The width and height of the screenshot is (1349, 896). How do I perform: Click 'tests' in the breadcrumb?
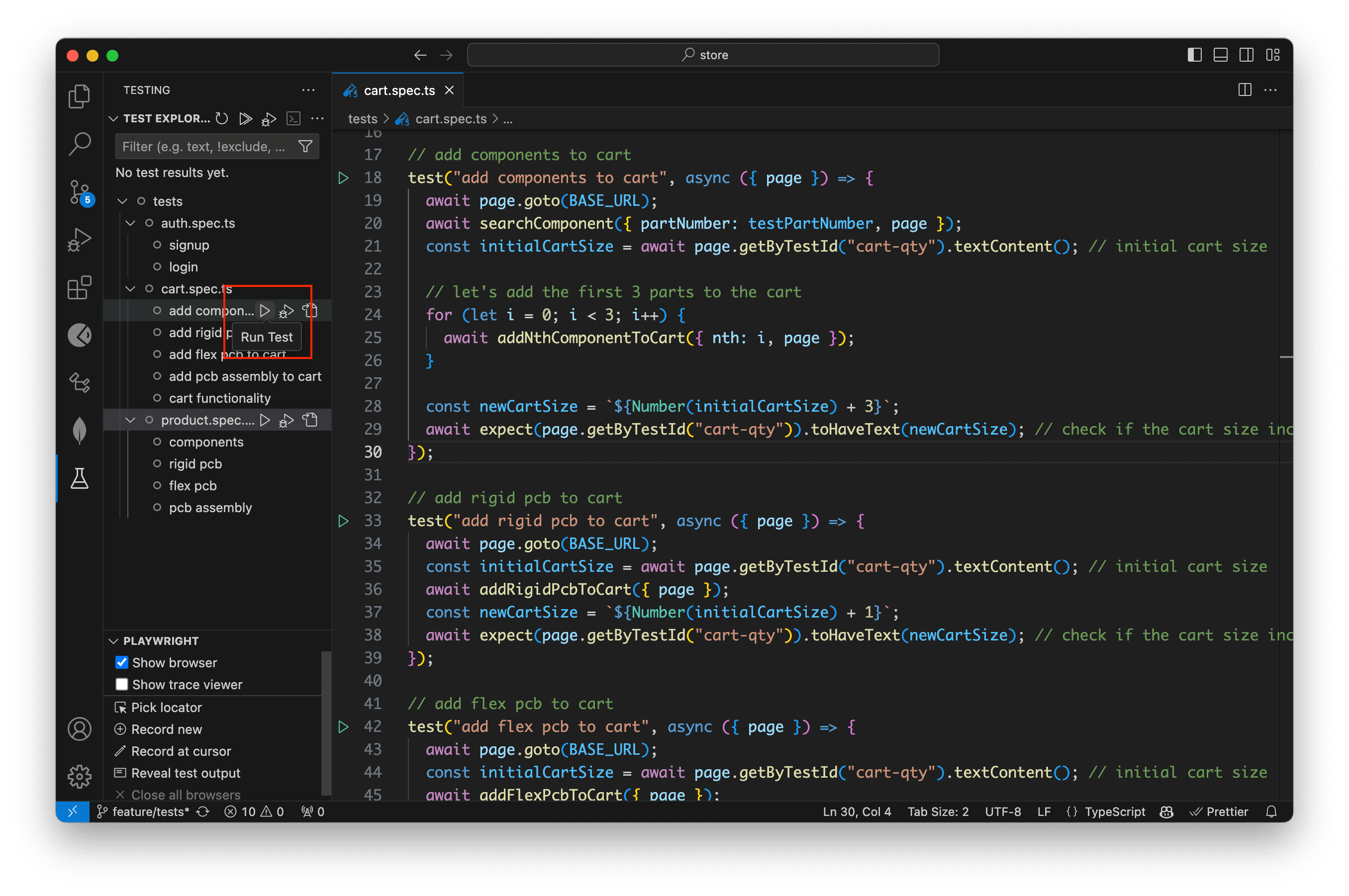click(363, 119)
